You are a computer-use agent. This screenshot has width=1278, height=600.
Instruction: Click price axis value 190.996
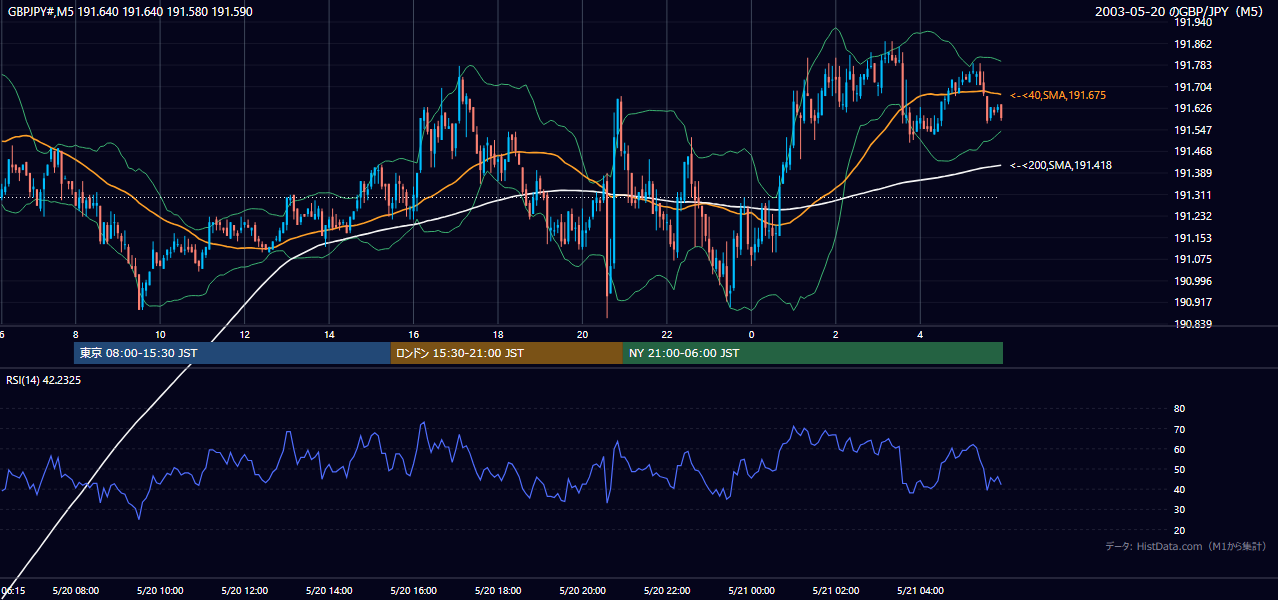(1193, 282)
